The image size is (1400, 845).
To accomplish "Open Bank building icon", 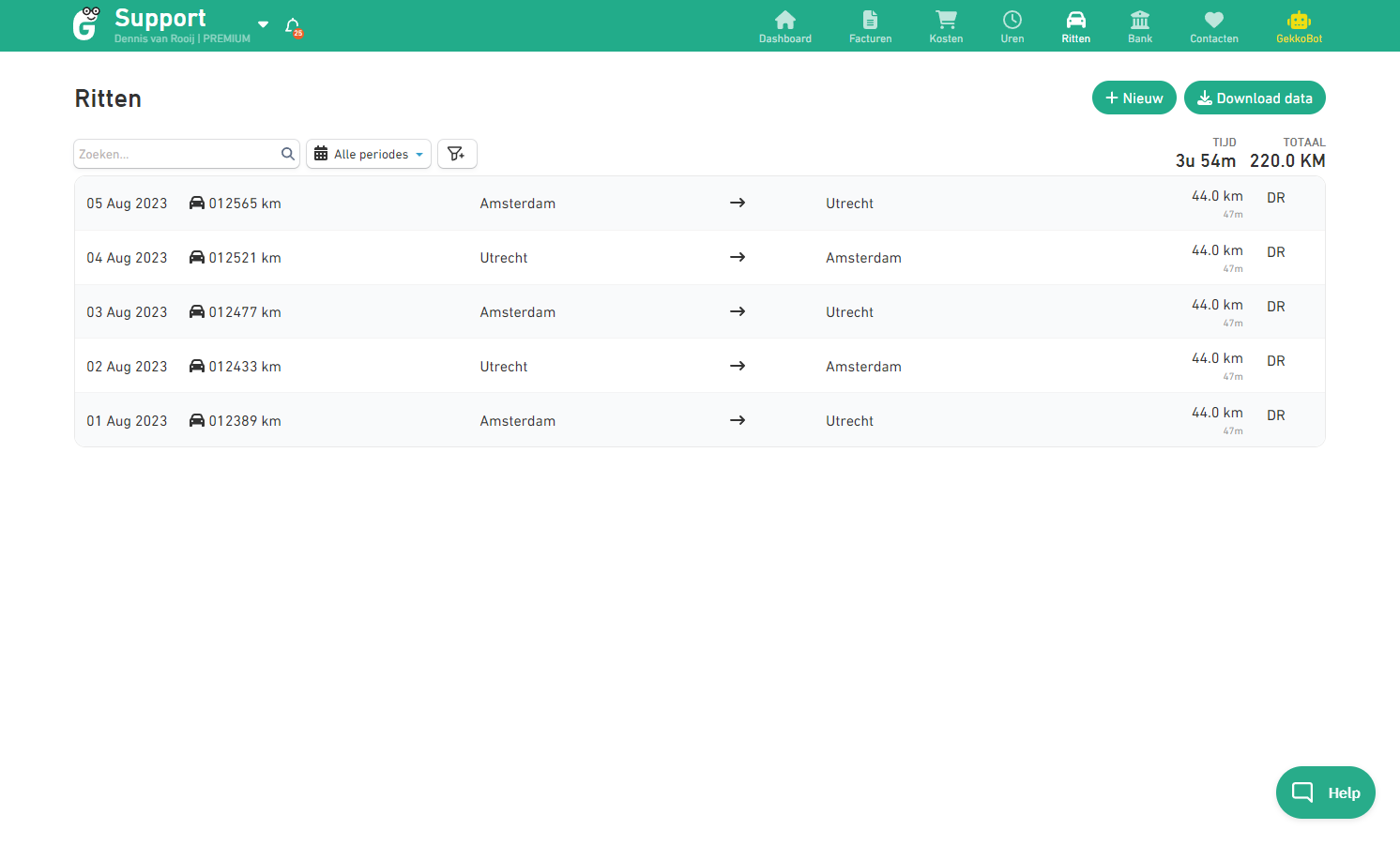I will tap(1140, 20).
